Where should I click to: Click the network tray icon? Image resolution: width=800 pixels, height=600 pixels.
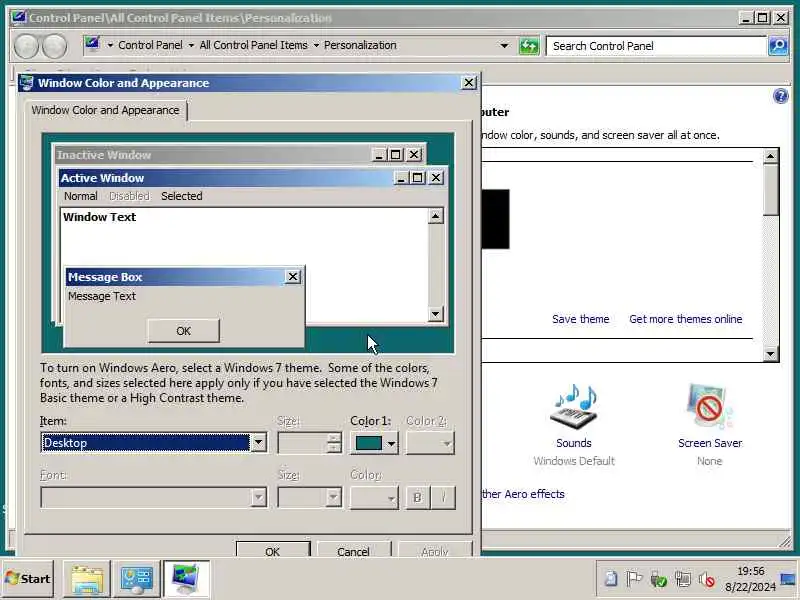pyautogui.click(x=683, y=579)
